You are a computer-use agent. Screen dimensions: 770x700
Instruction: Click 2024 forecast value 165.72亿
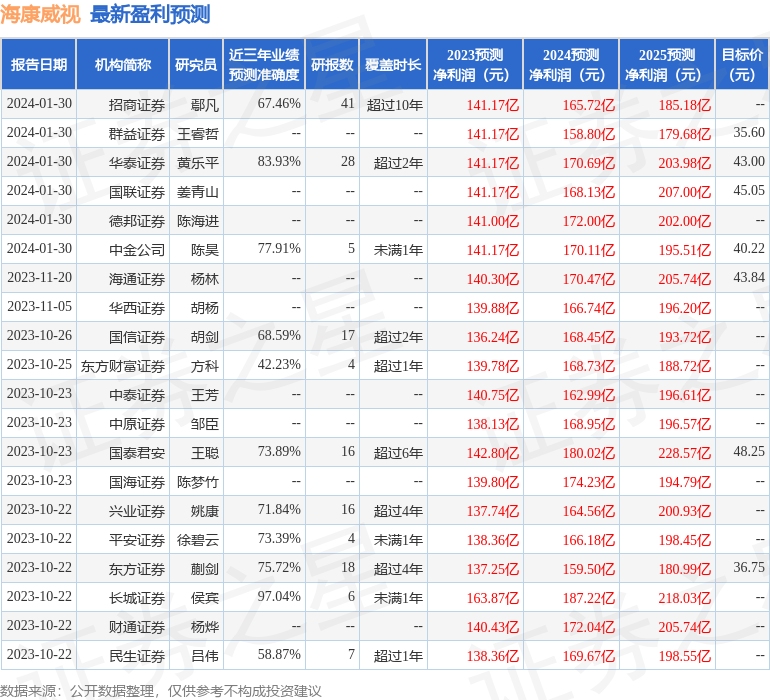pos(589,105)
